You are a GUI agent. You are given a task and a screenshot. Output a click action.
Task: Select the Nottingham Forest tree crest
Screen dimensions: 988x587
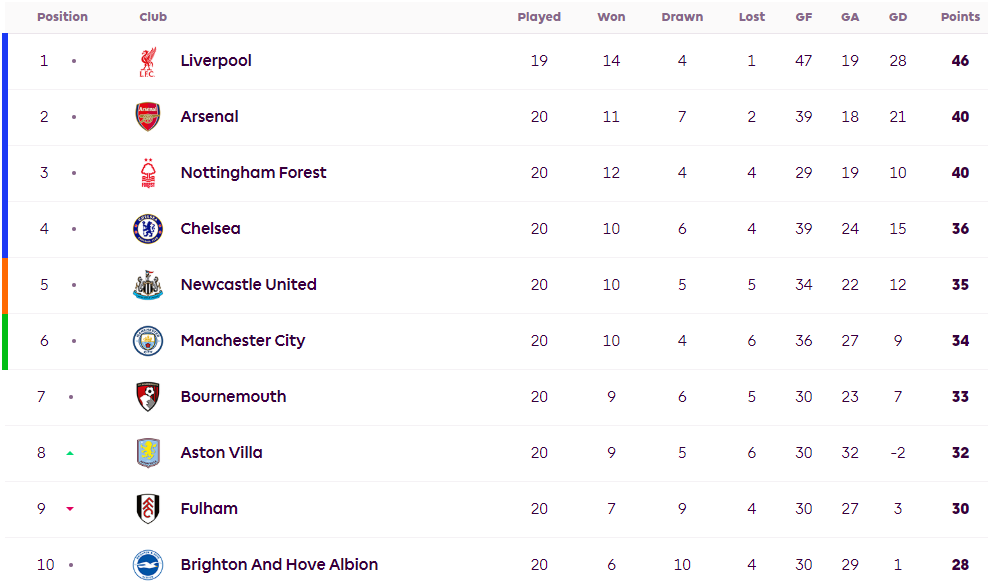[147, 173]
